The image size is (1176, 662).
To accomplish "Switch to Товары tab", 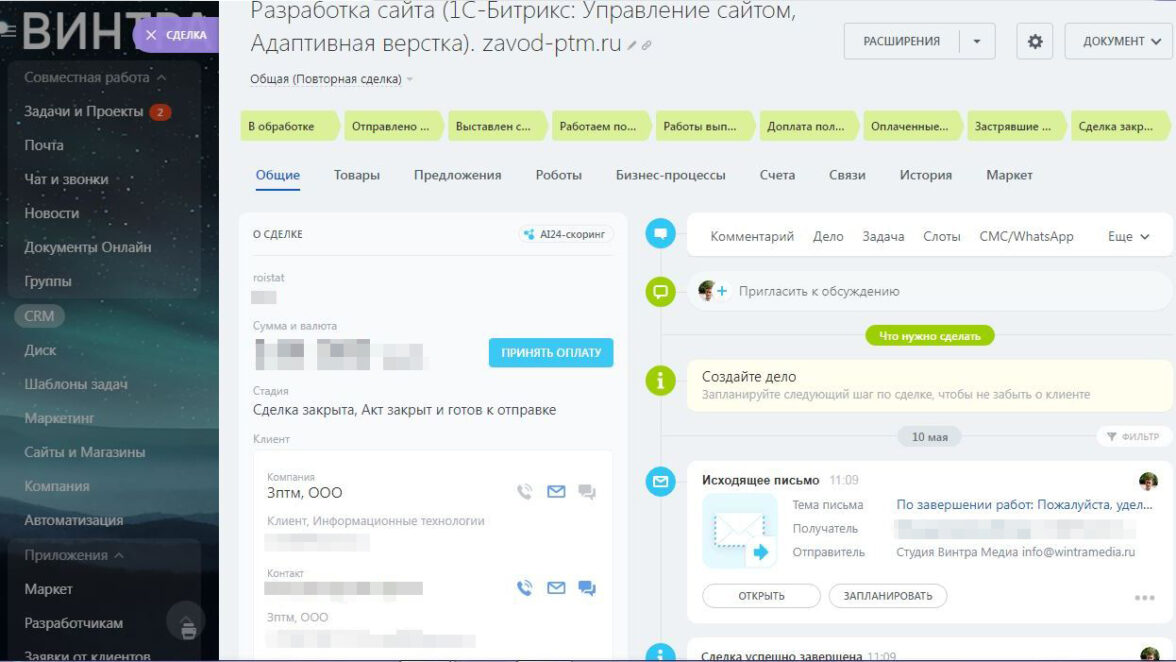I will pos(356,175).
